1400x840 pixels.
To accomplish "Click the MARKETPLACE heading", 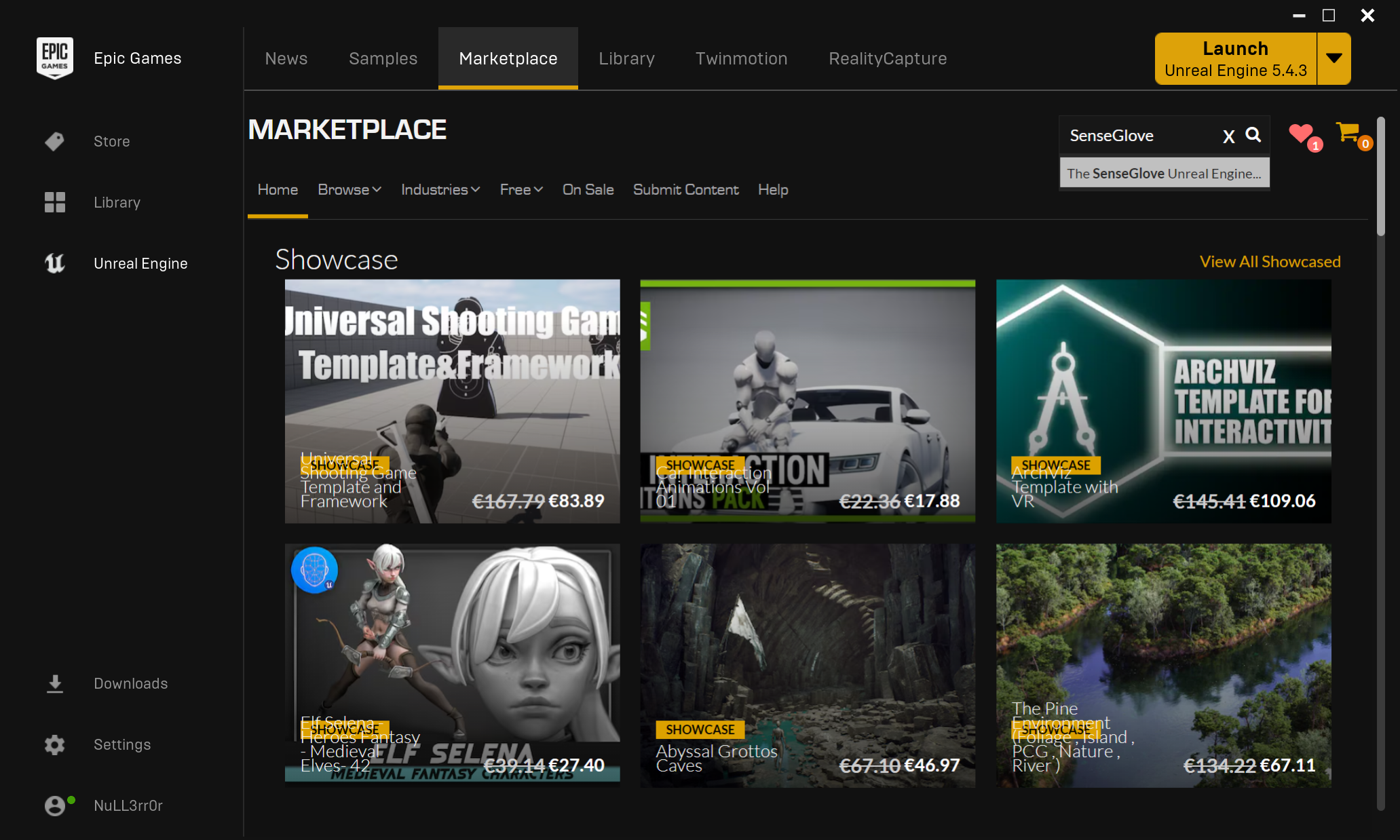I will pyautogui.click(x=347, y=130).
